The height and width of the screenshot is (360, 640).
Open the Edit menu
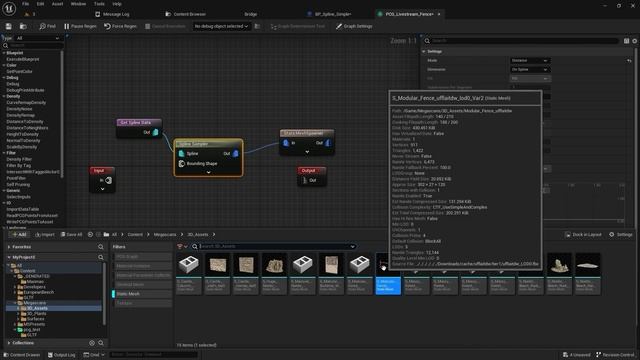(40, 4)
